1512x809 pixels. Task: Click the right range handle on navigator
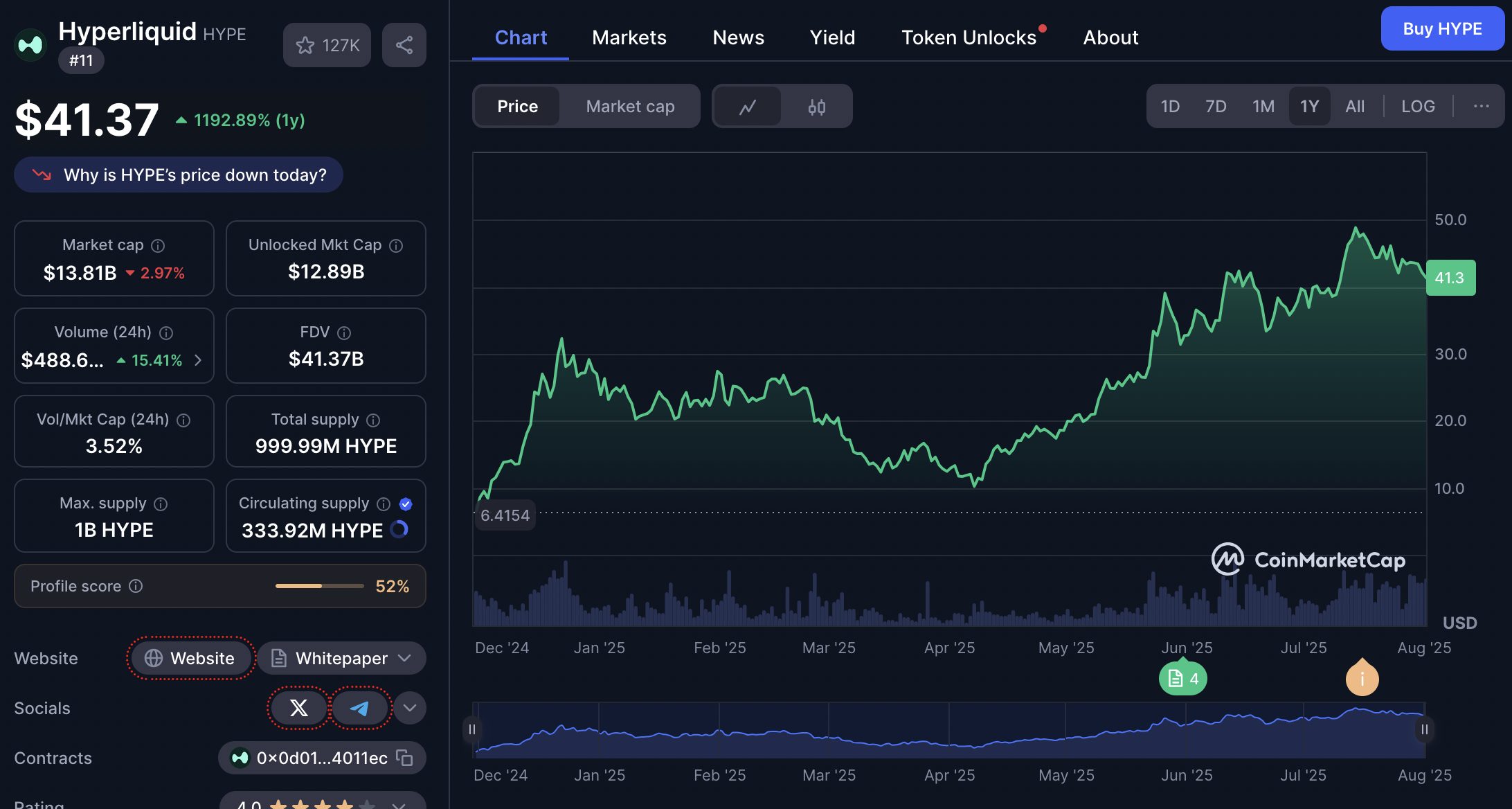coord(1425,729)
